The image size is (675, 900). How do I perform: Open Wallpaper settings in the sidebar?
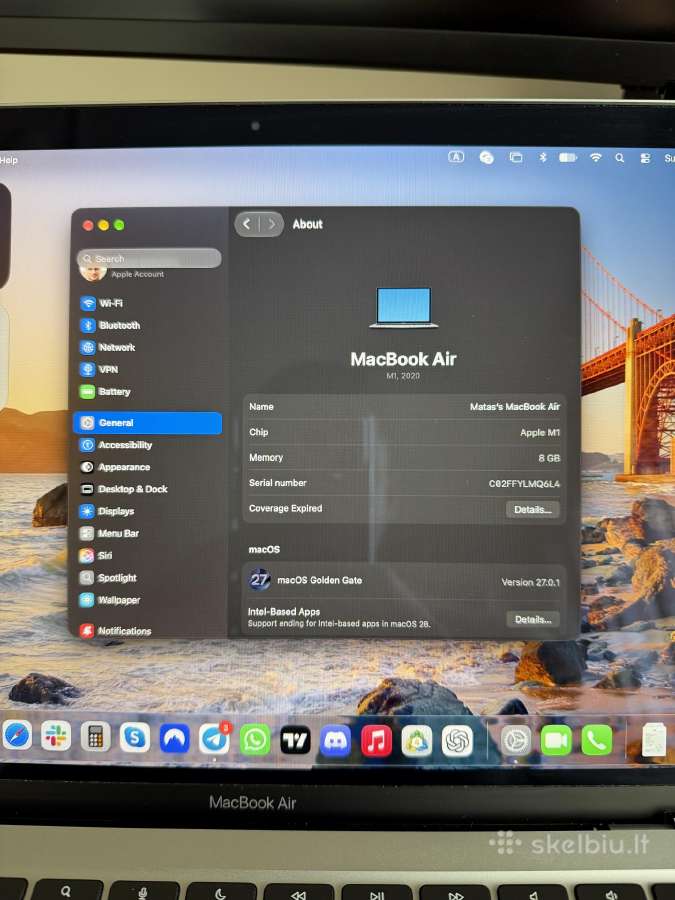[149, 600]
